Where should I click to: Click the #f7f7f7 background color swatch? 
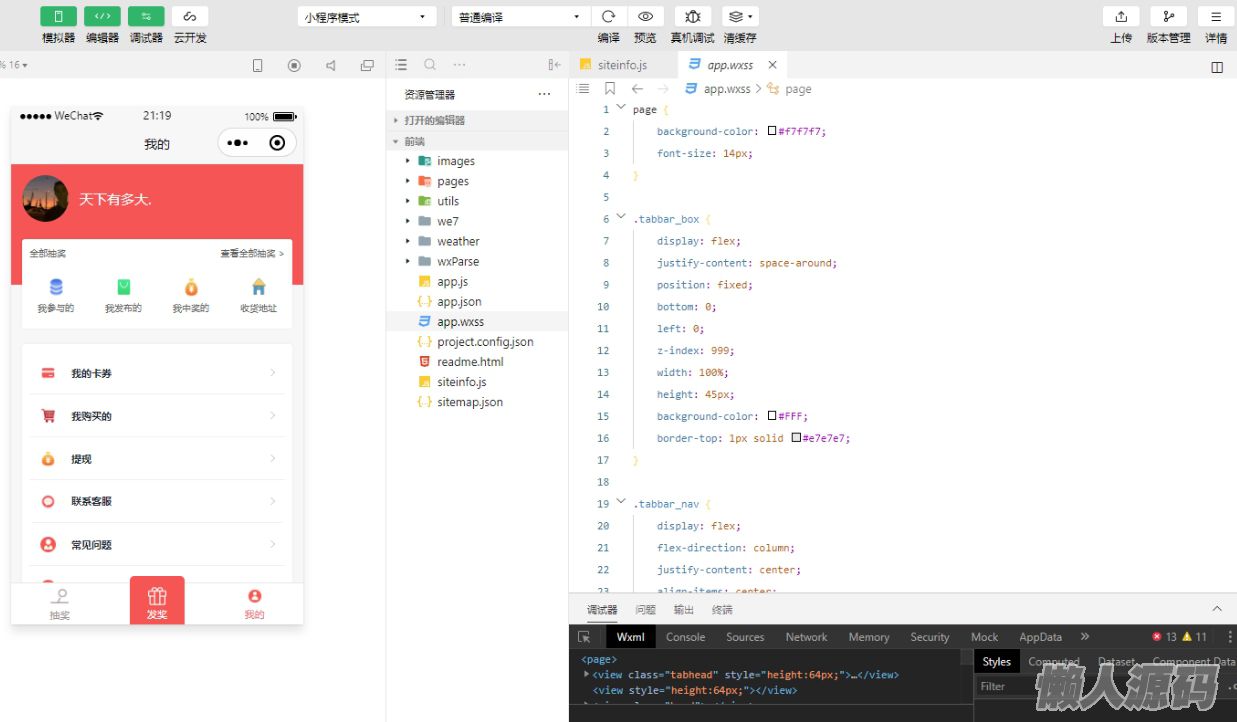point(772,131)
